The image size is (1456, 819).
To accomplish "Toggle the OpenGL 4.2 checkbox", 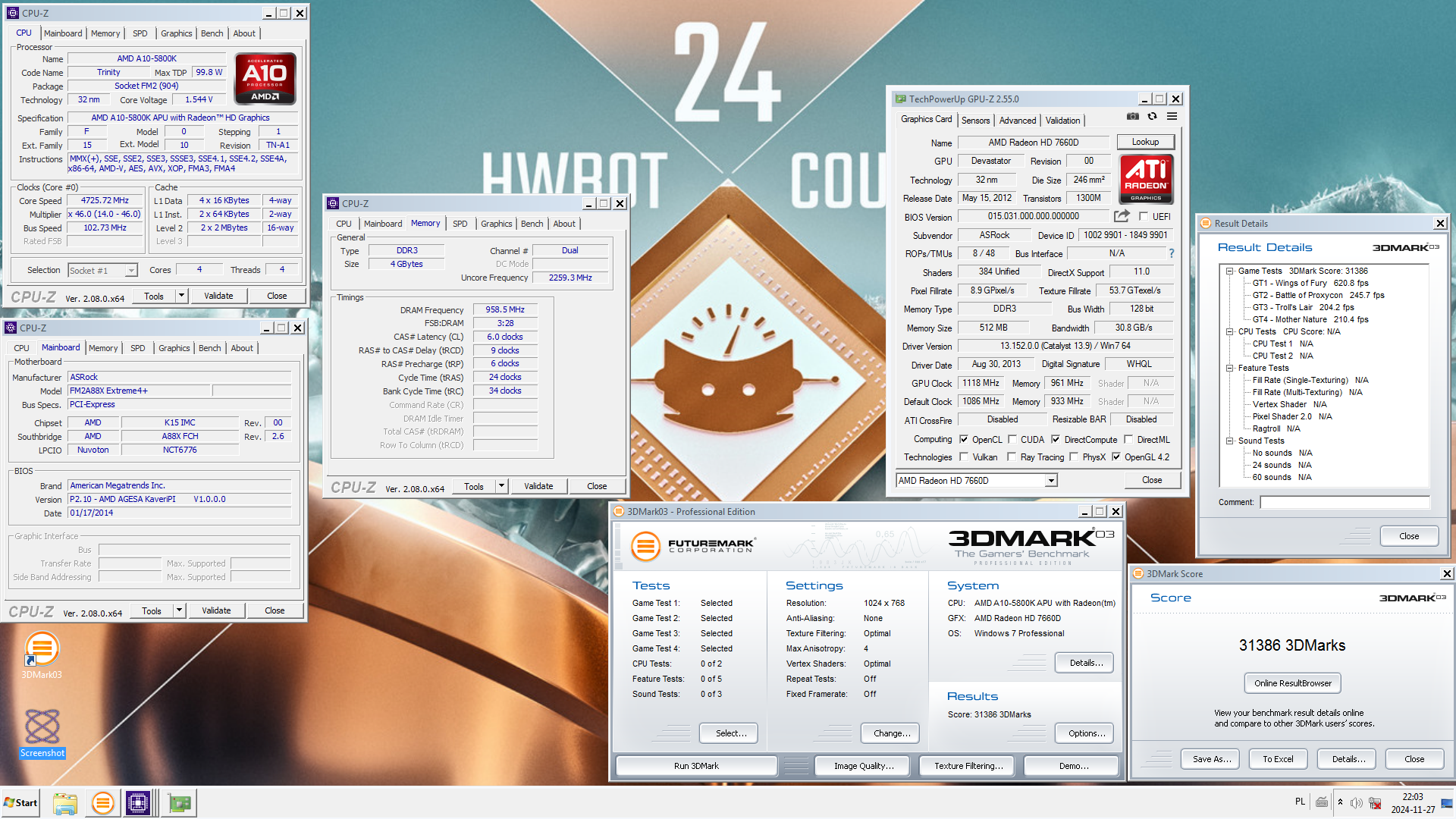I will 1116,457.
